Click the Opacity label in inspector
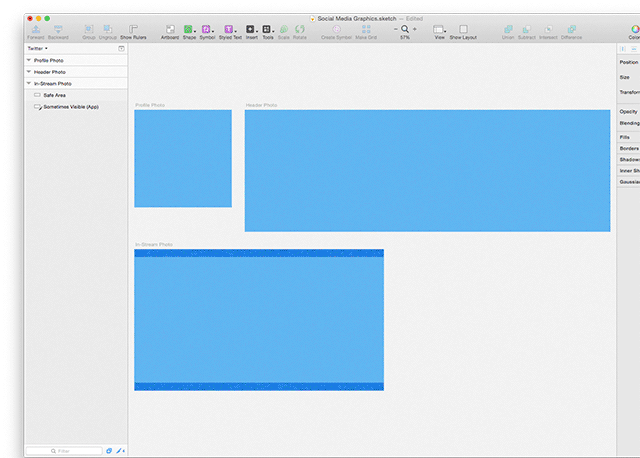Image resolution: width=640 pixels, height=458 pixels. [x=628, y=111]
